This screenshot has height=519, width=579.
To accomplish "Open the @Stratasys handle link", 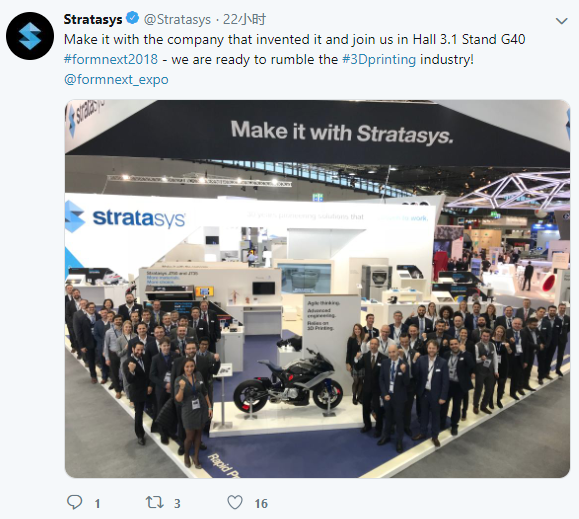I will click(177, 19).
